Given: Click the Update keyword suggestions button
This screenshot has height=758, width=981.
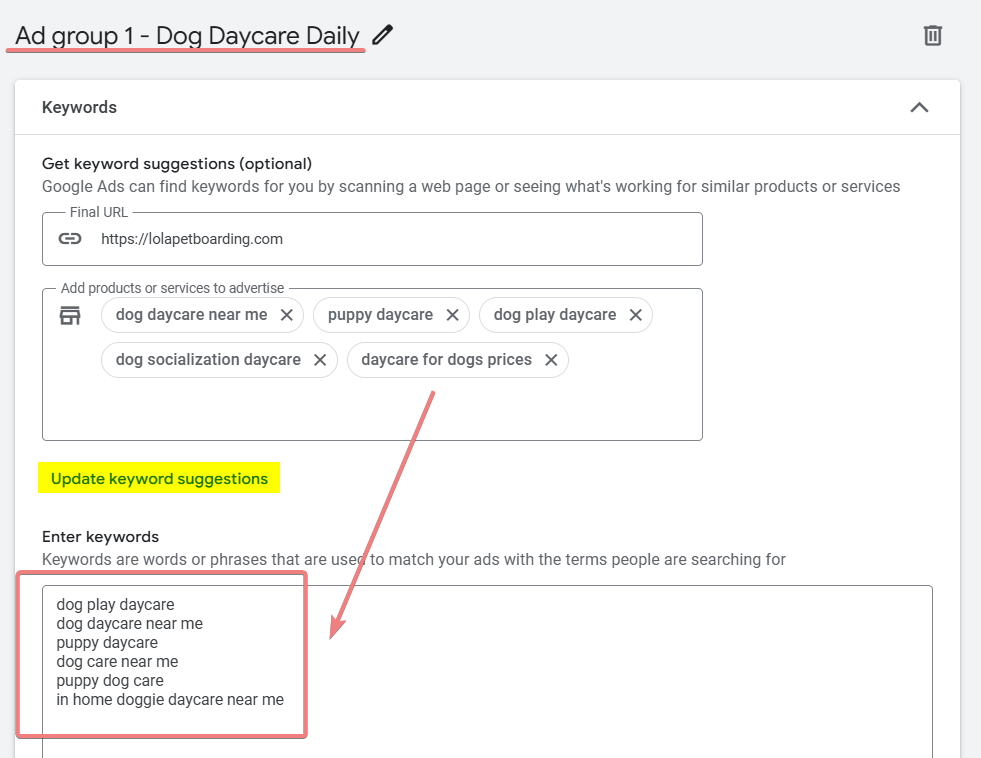Looking at the screenshot, I should (158, 478).
